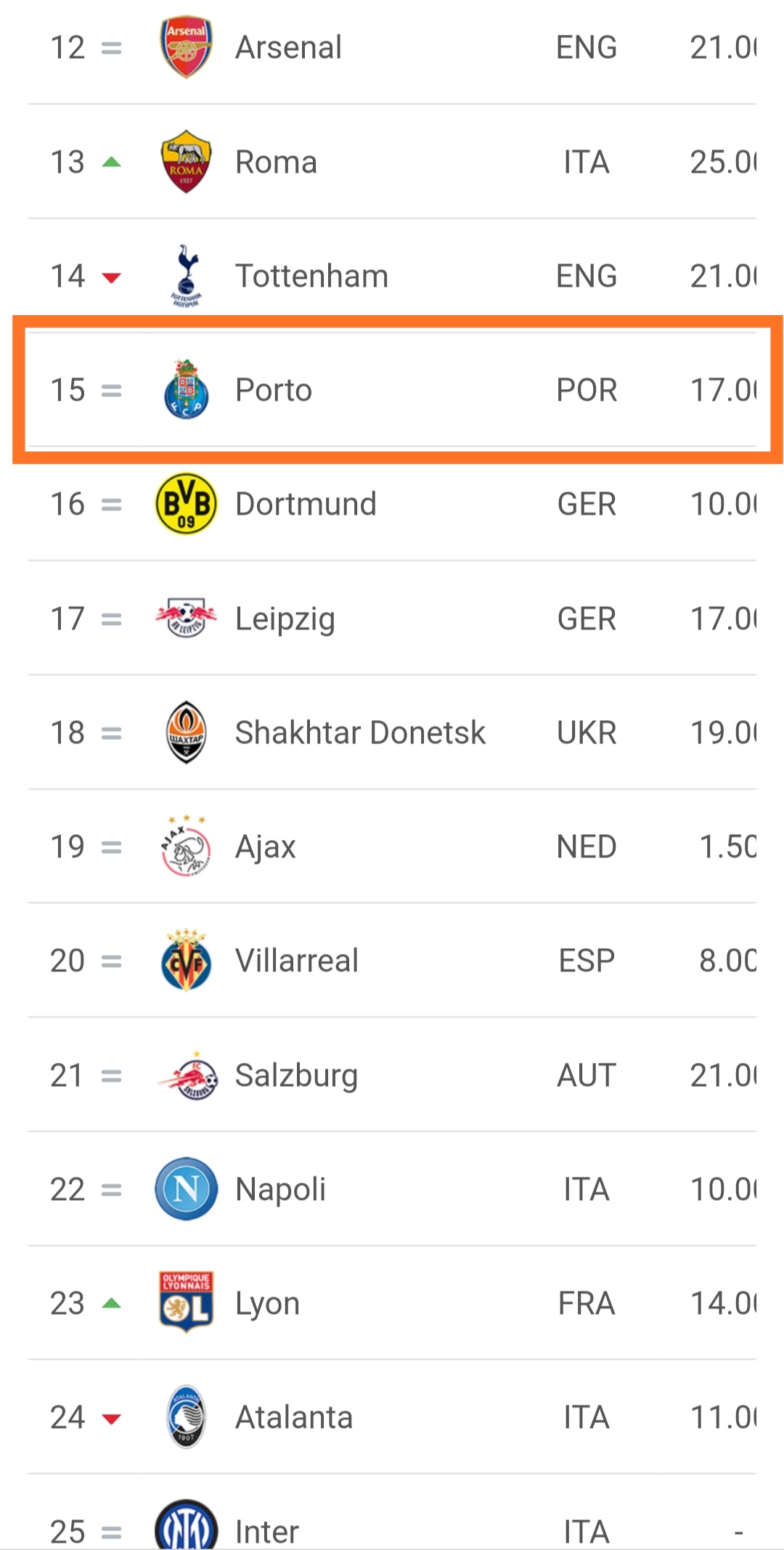The width and height of the screenshot is (784, 1550).
Task: Select the Shakhtar Donetsk crest
Action: point(186,733)
